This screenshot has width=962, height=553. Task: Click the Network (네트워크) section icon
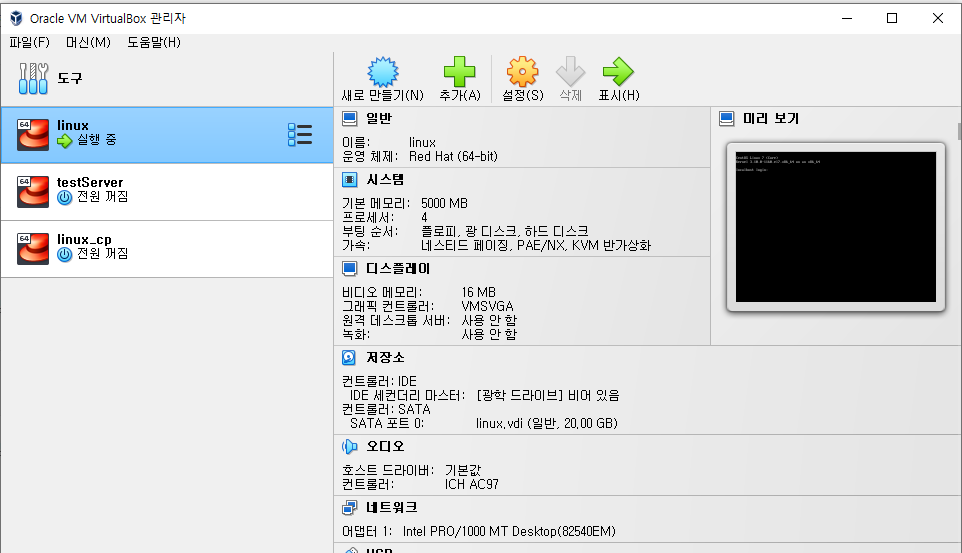tap(349, 508)
